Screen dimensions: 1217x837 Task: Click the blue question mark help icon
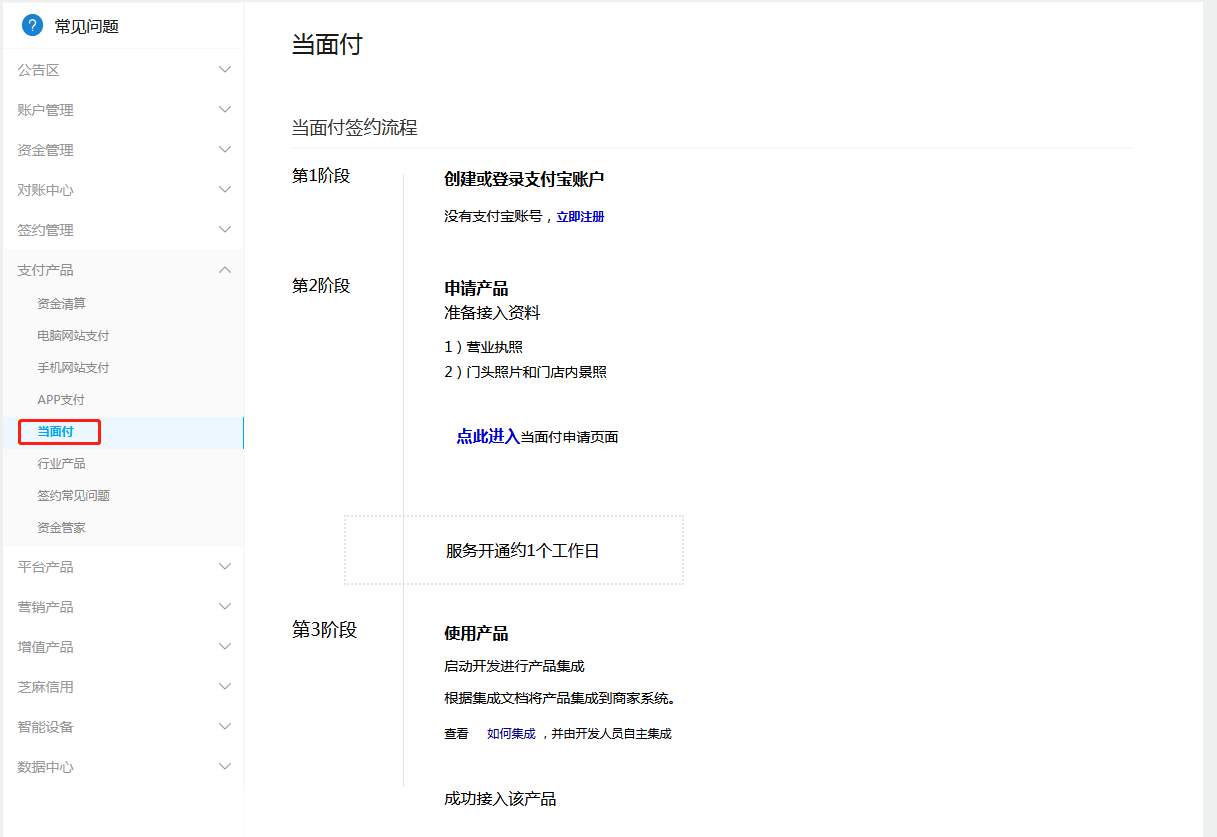click(32, 26)
